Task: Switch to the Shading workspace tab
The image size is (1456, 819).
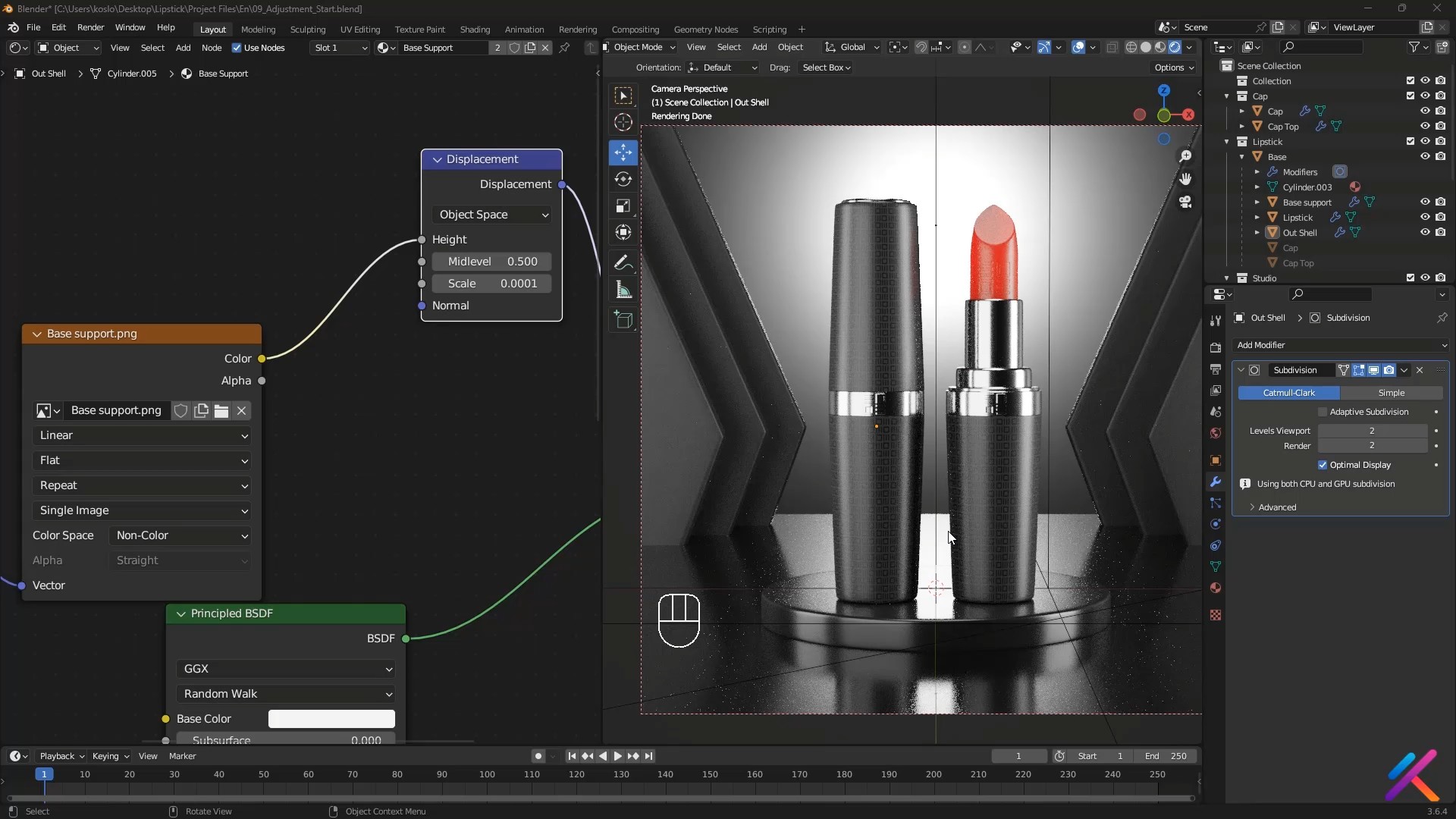Action: coord(475,29)
